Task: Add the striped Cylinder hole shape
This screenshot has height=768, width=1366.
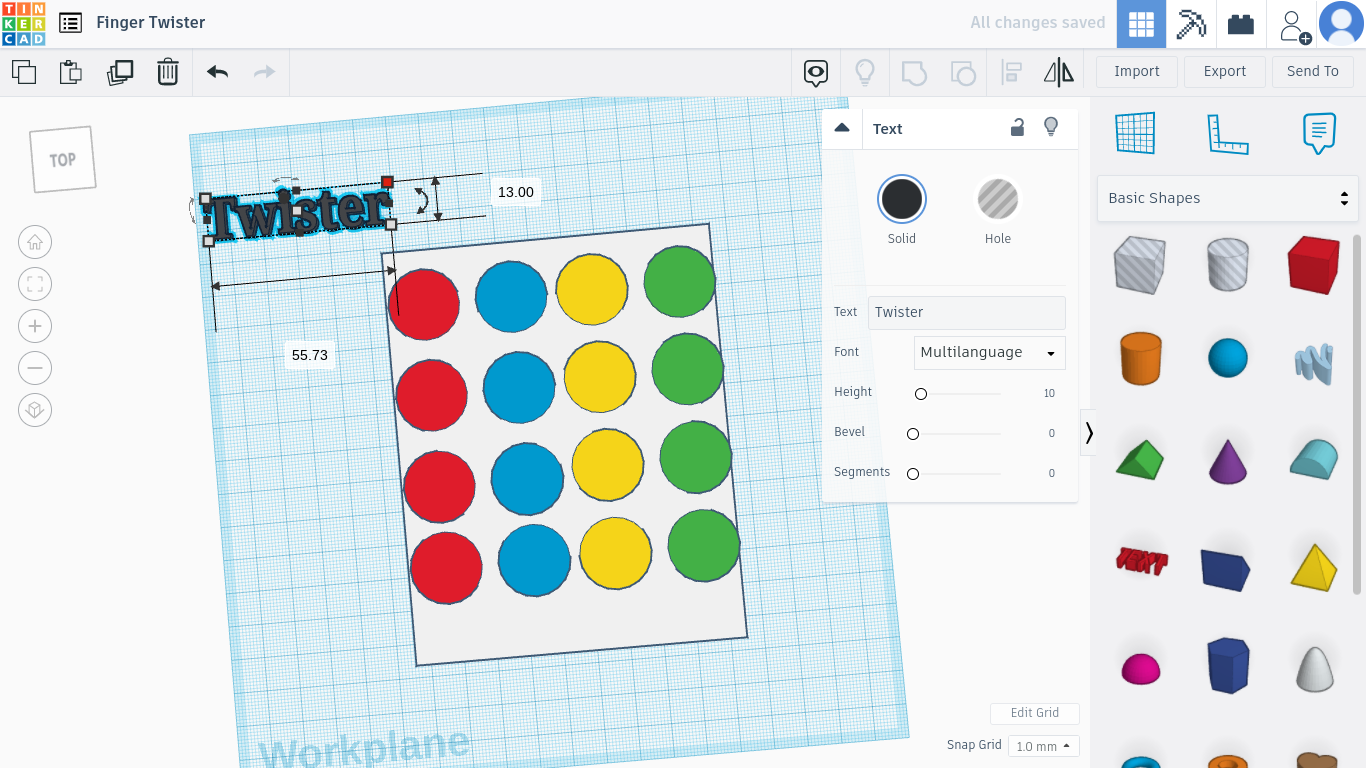Action: [1228, 265]
